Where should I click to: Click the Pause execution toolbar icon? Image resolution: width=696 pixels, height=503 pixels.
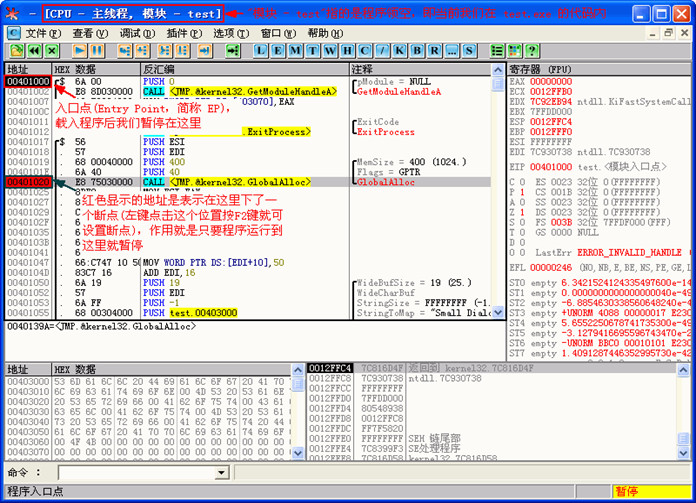(97, 51)
